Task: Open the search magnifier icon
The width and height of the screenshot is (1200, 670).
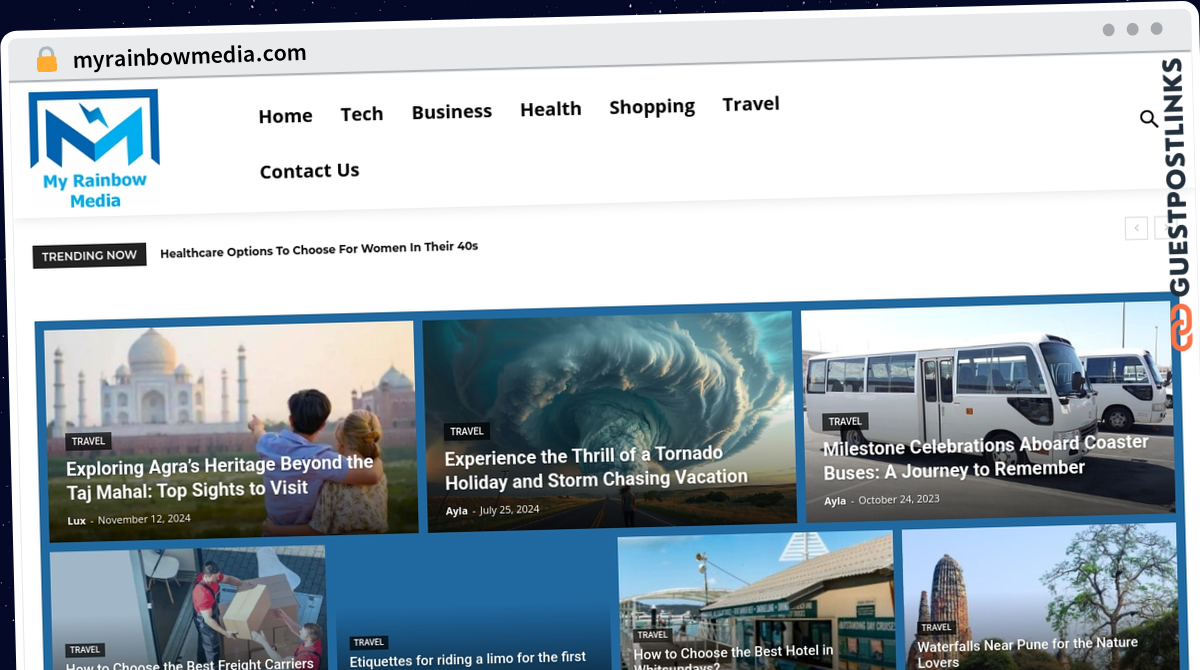Action: click(1149, 119)
